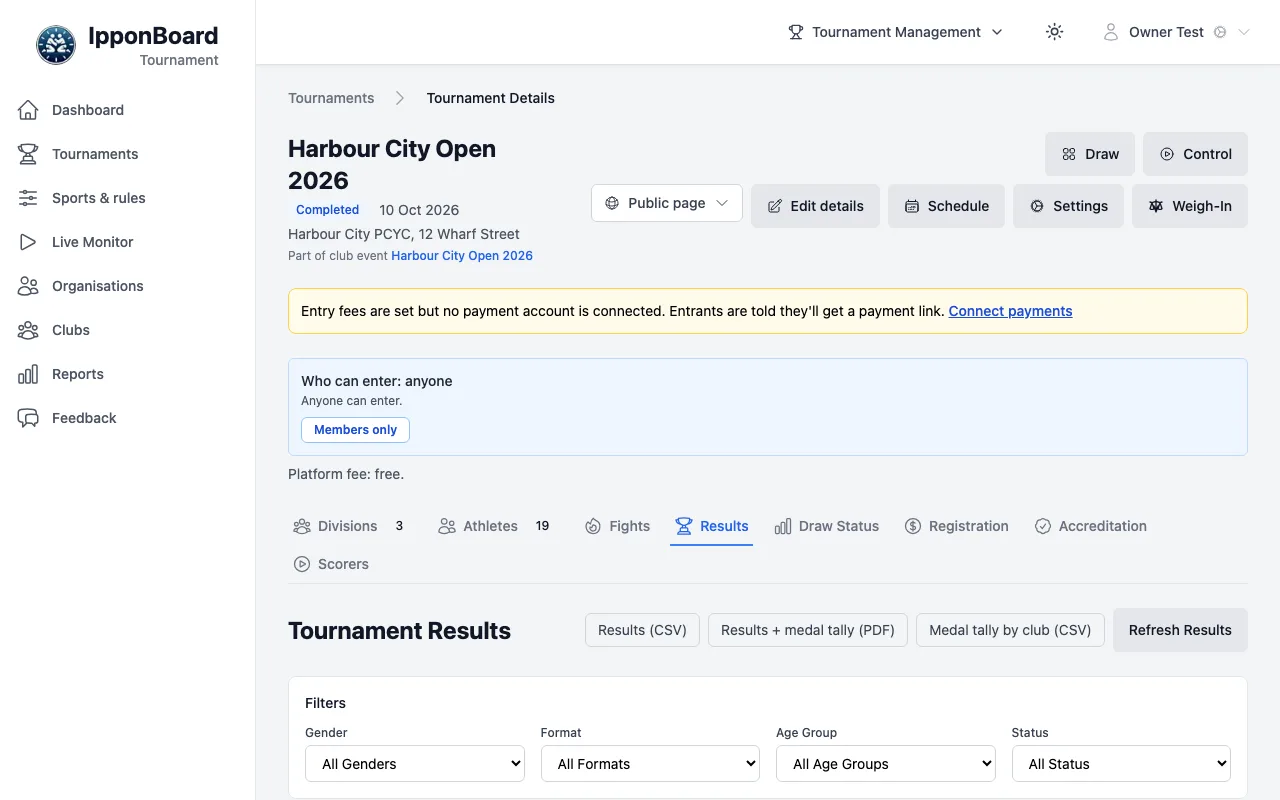Open the Control button
Viewport: 1280px width, 800px height.
coord(1195,154)
